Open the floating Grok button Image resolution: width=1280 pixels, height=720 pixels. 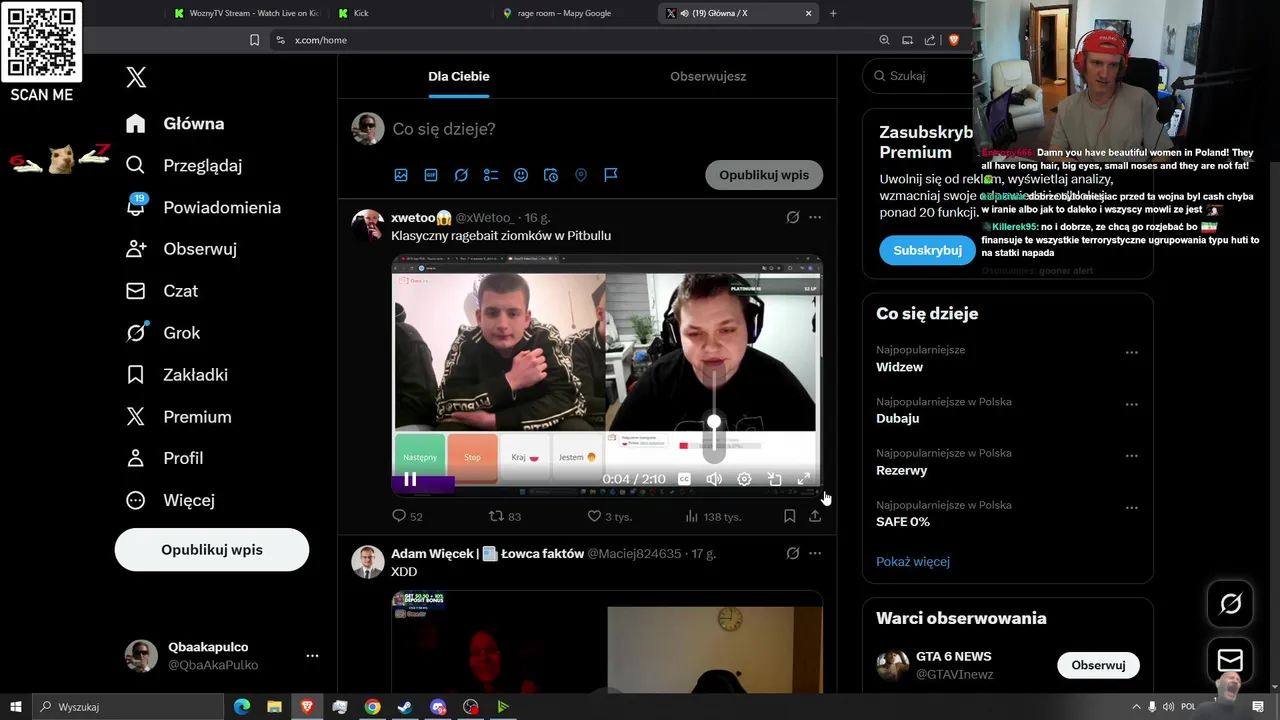click(x=1231, y=603)
